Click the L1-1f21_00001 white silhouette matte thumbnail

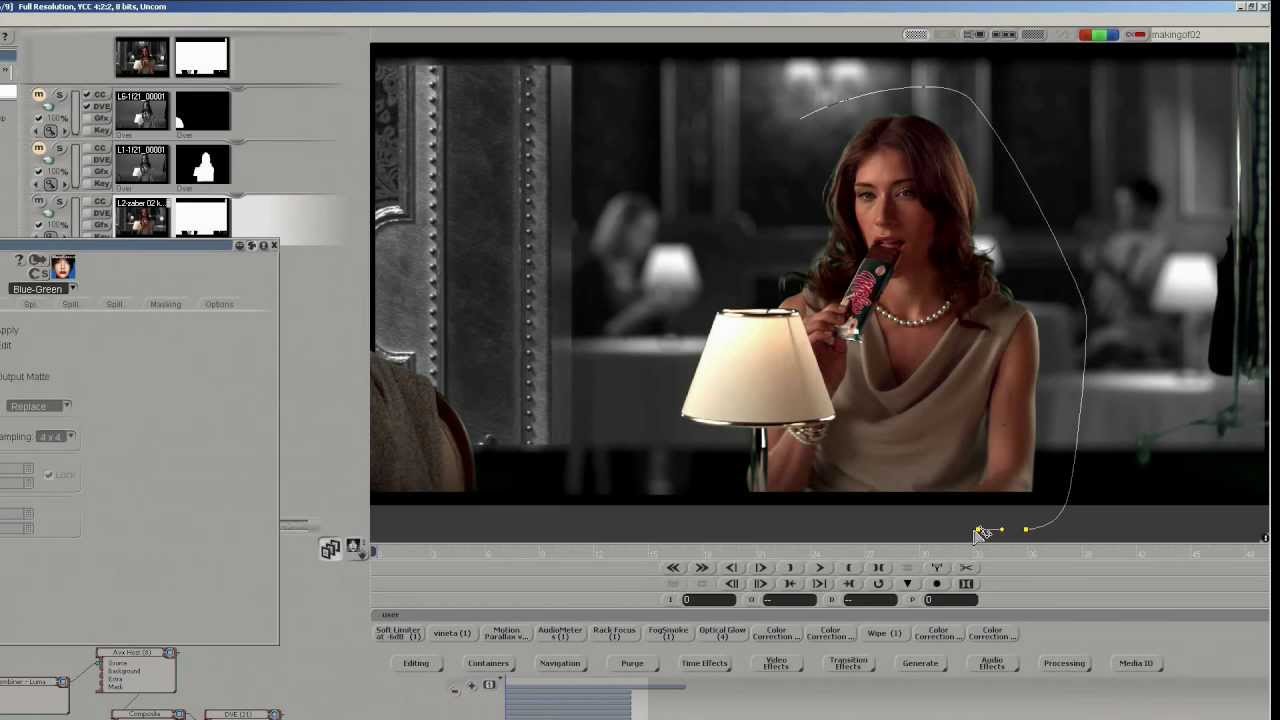202,165
